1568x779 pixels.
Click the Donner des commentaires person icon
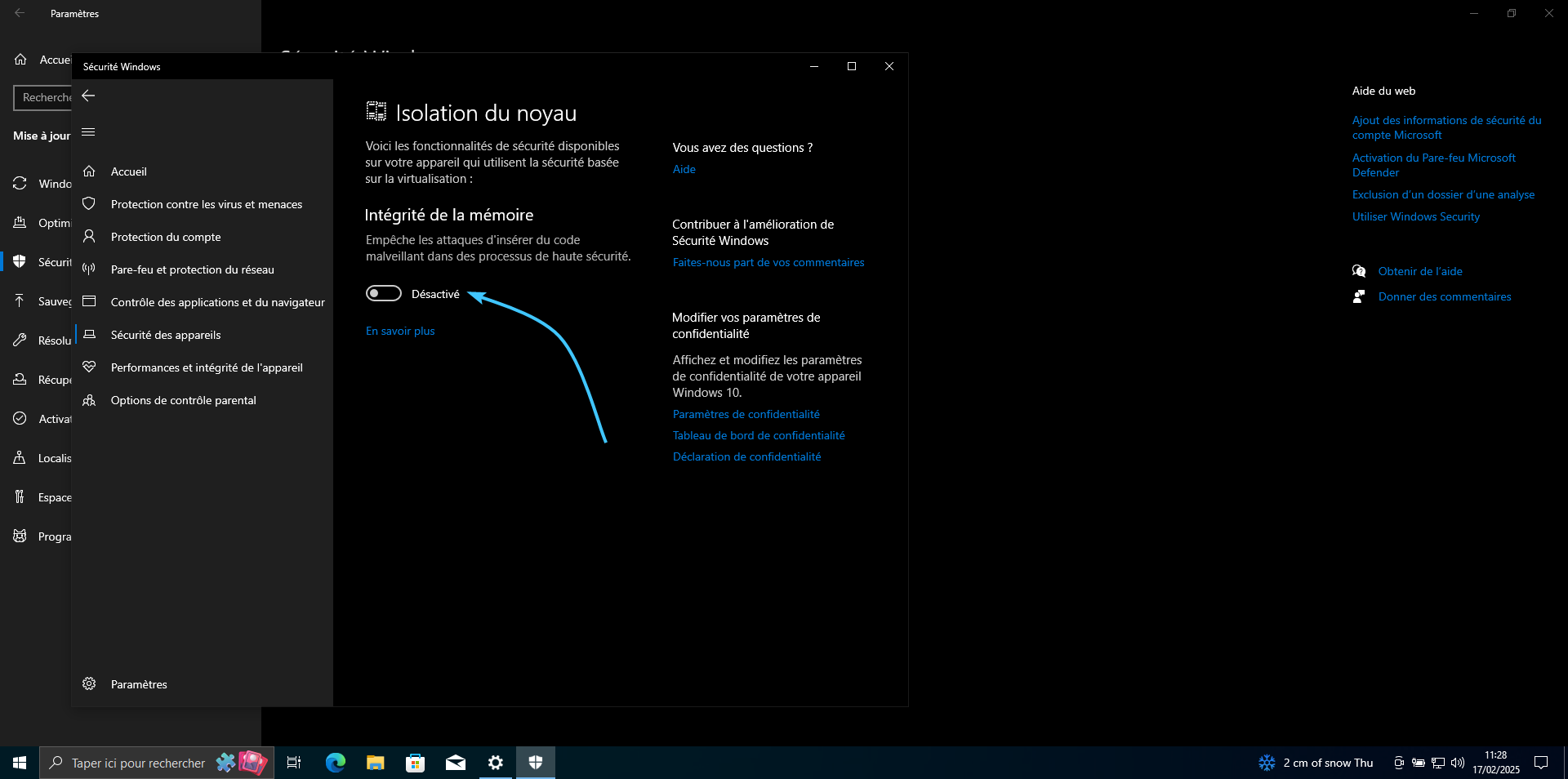point(1359,296)
